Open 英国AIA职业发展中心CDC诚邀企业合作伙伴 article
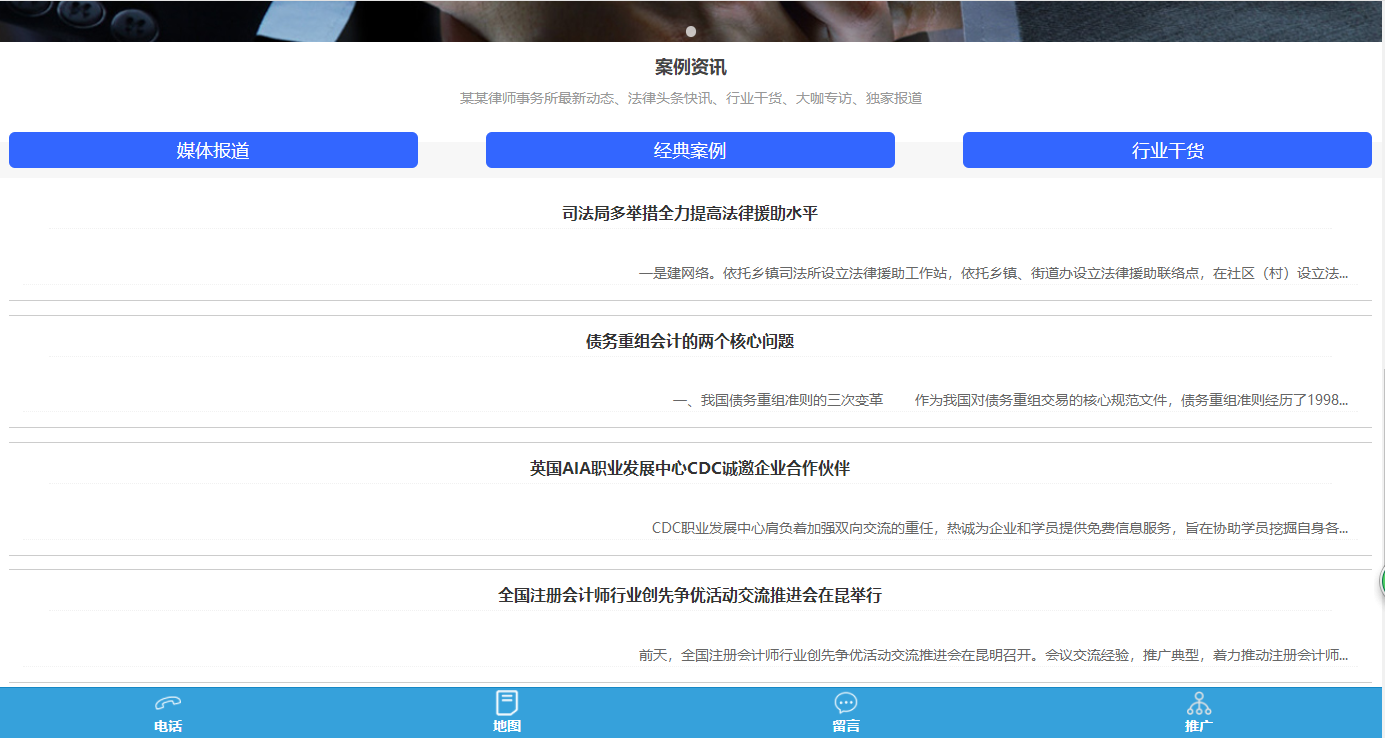The height and width of the screenshot is (738, 1385). pyautogui.click(x=690, y=469)
